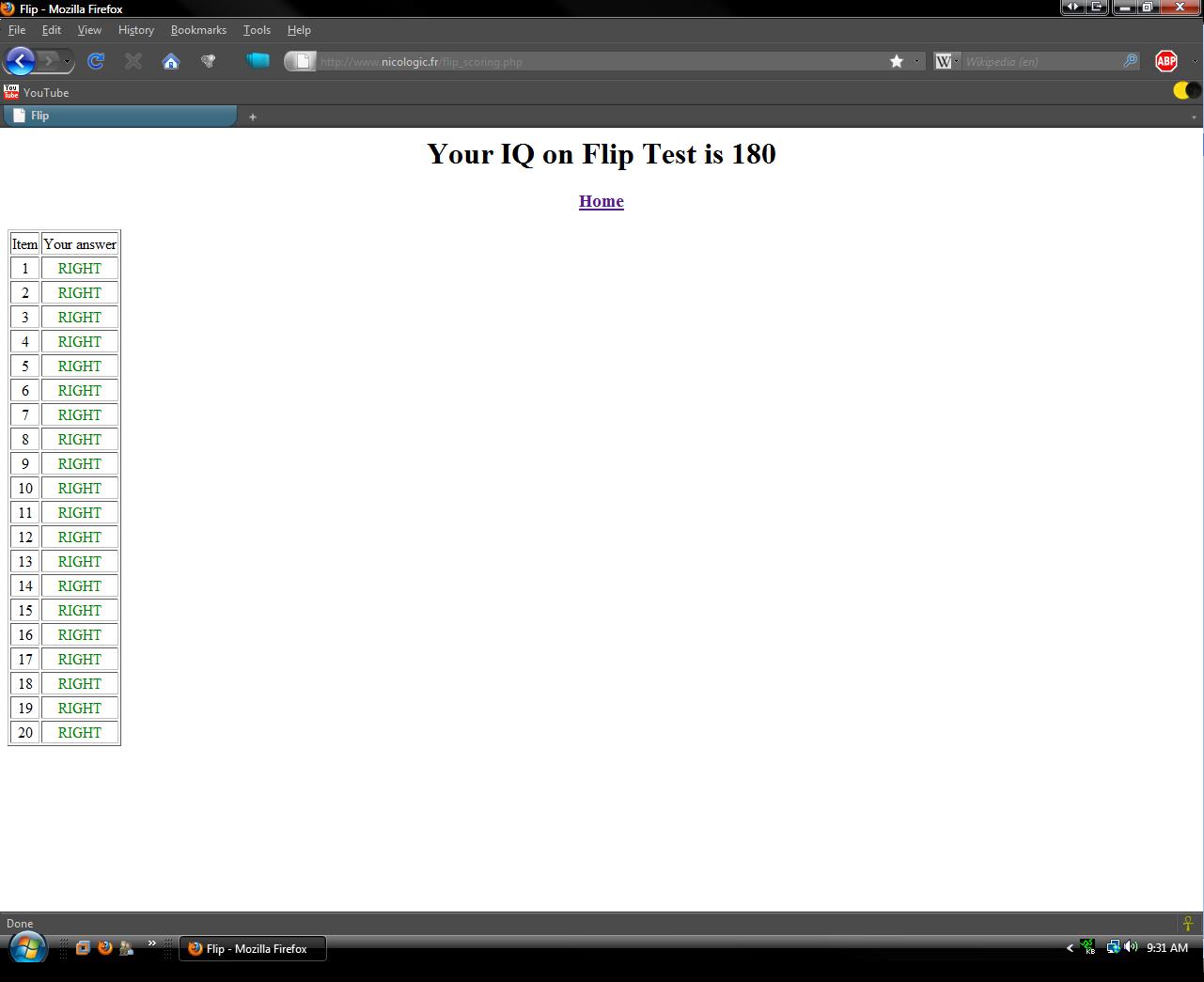Open the Windows Start menu orb
1204x982 pixels.
(x=26, y=948)
